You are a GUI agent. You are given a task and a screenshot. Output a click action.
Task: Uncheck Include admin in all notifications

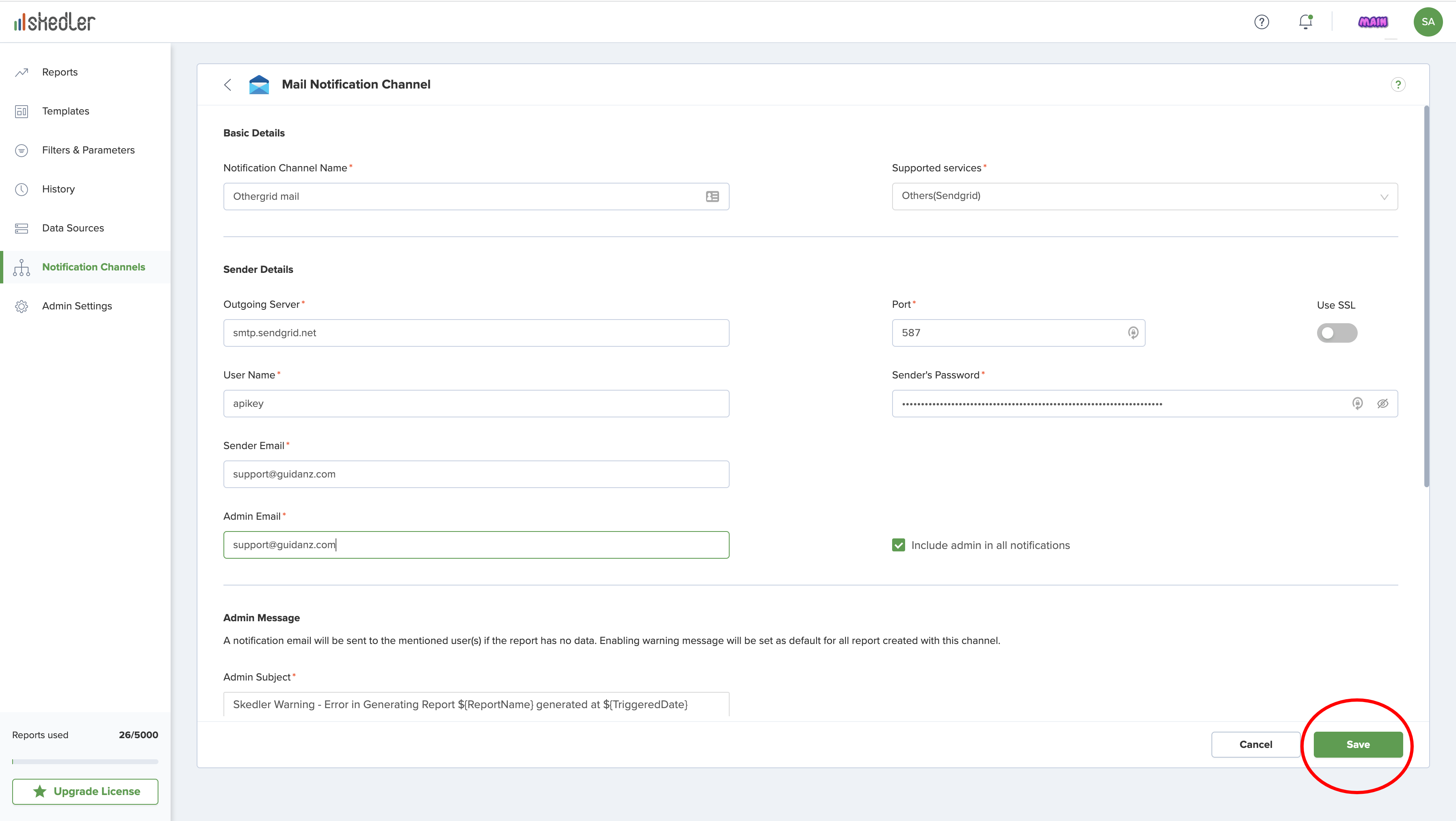[898, 545]
